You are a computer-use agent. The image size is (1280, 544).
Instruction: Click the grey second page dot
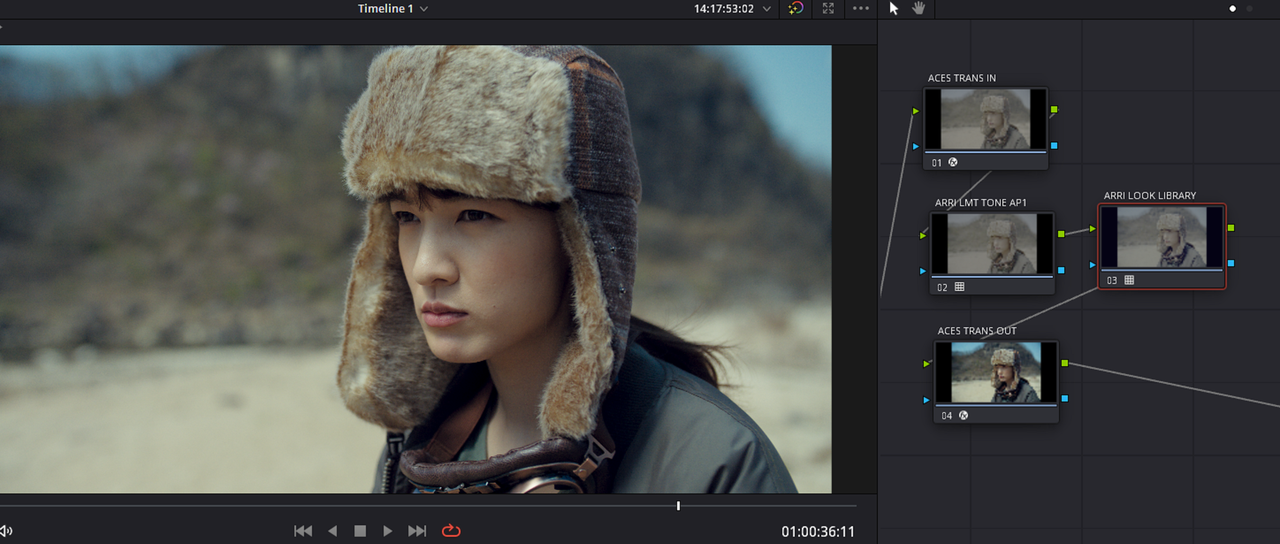pyautogui.click(x=1249, y=8)
